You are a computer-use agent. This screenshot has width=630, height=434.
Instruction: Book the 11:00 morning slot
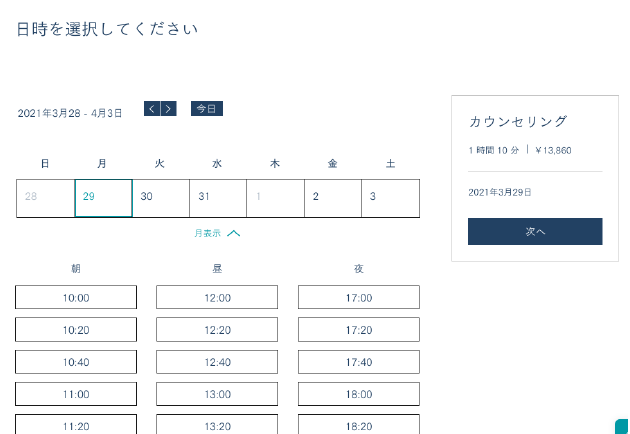(x=76, y=394)
